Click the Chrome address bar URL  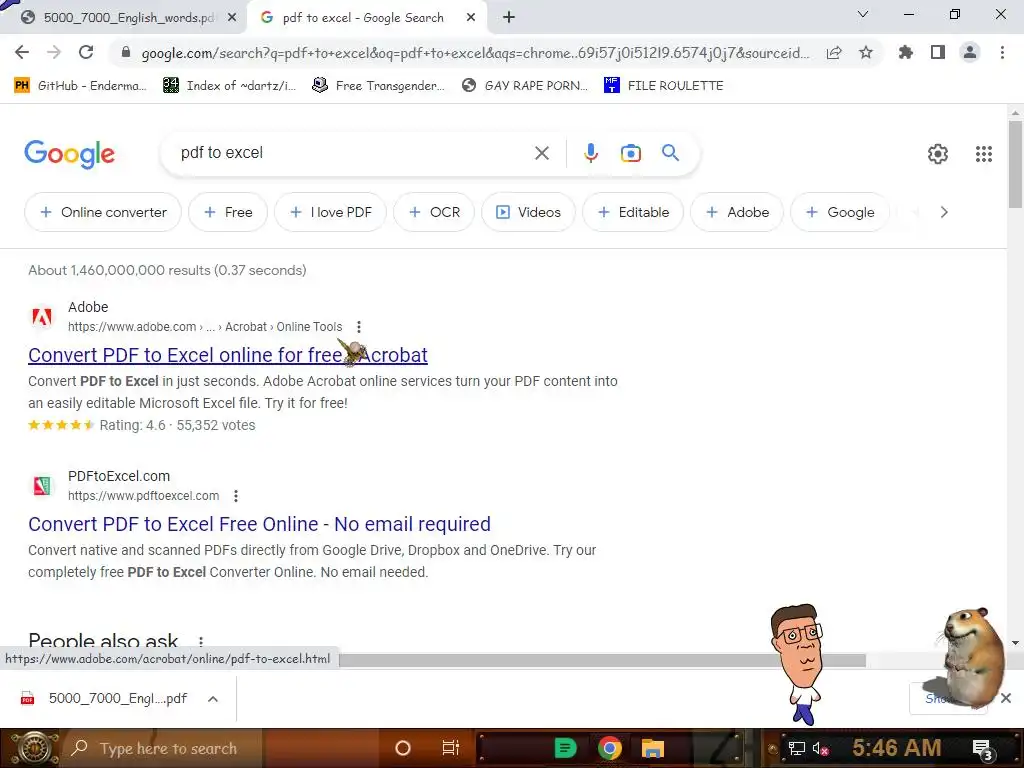[475, 53]
